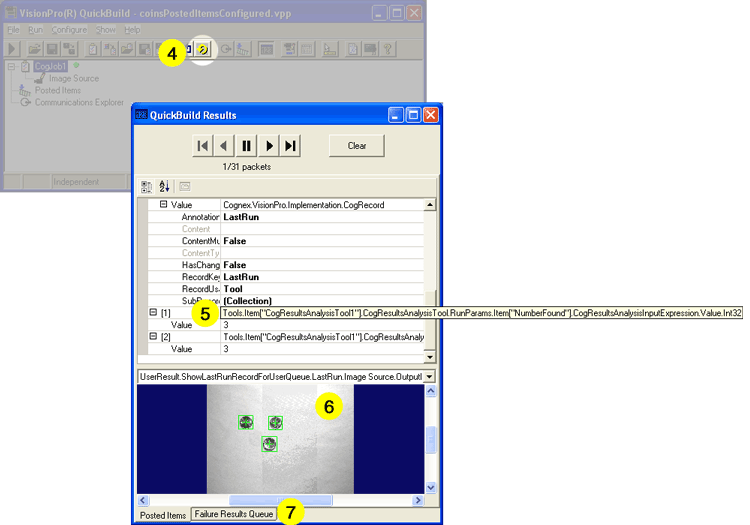Click the greyed Content row label
This screenshot has height=525, width=750.
tap(196, 229)
